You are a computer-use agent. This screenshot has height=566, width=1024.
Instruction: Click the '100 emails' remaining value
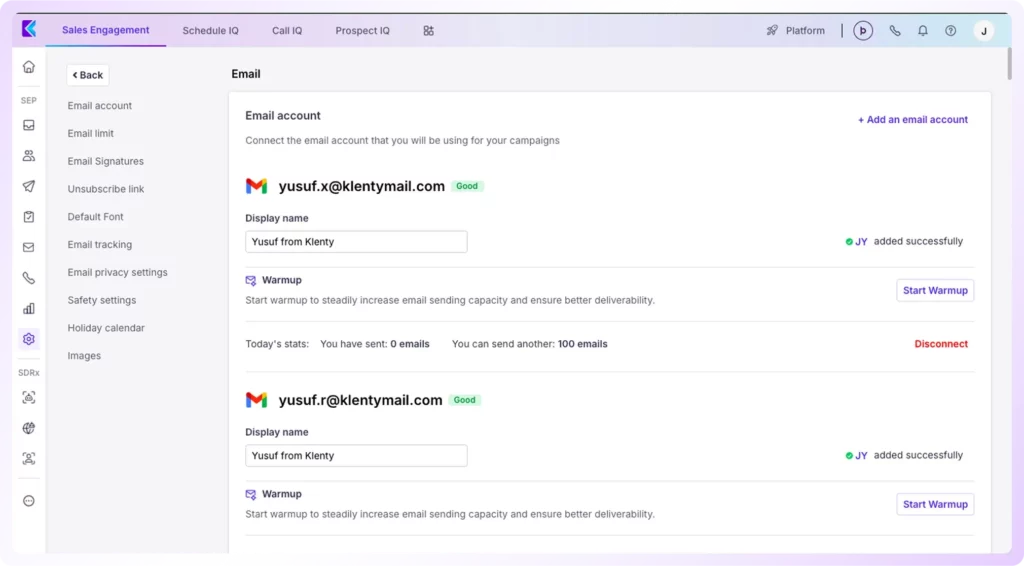pyautogui.click(x=582, y=344)
